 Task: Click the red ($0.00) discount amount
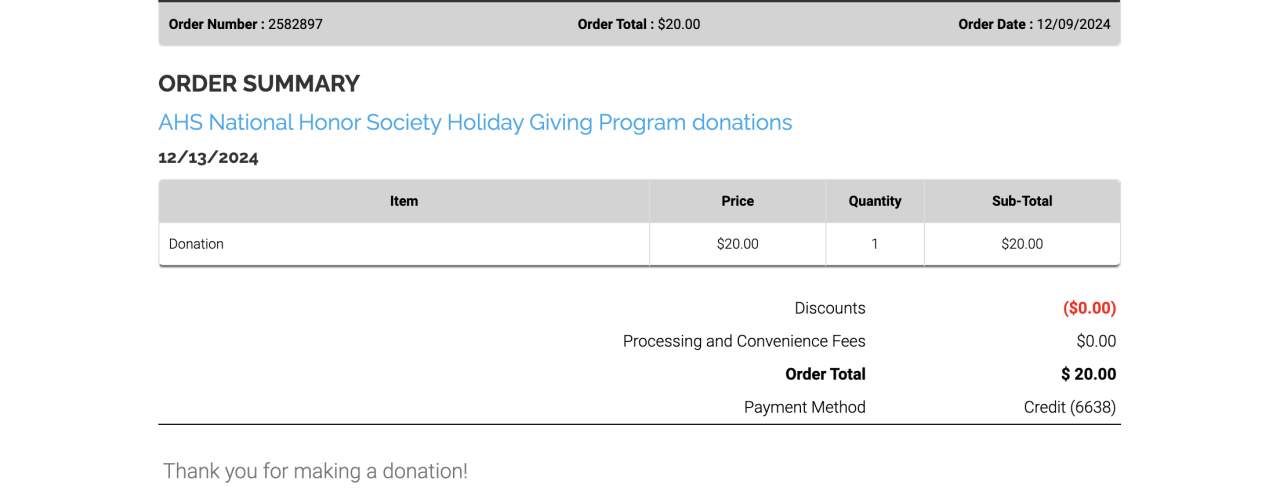[x=1089, y=308]
